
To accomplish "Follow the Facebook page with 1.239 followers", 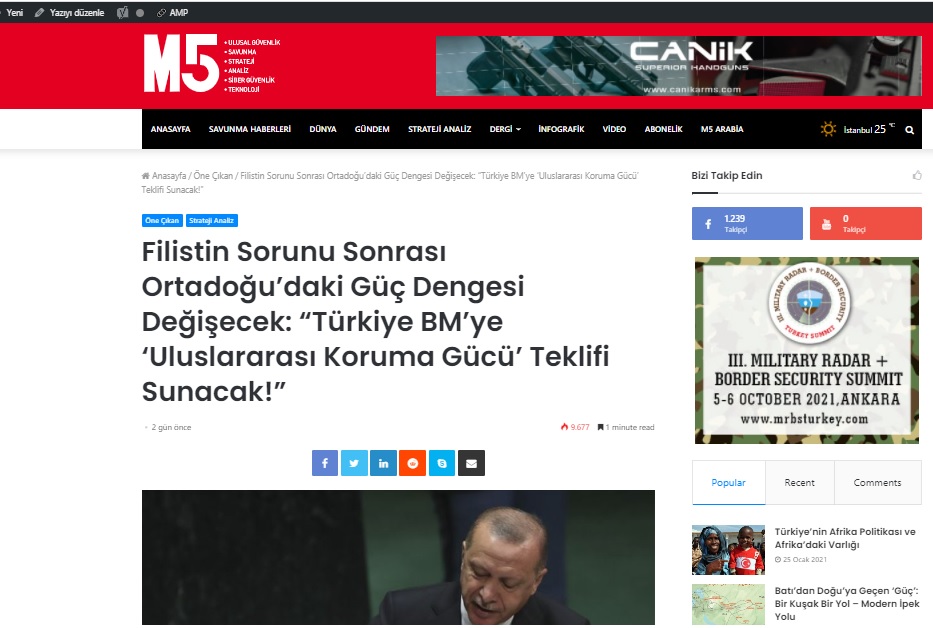I will (747, 224).
